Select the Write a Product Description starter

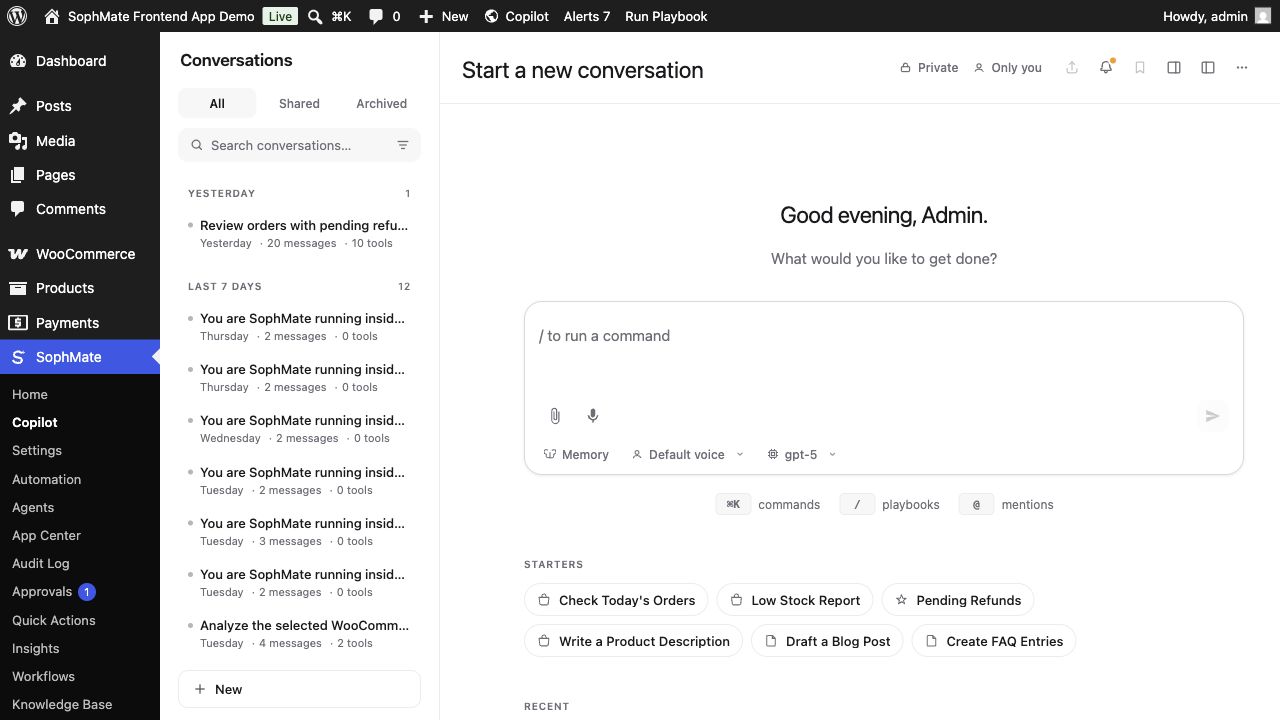tap(633, 641)
